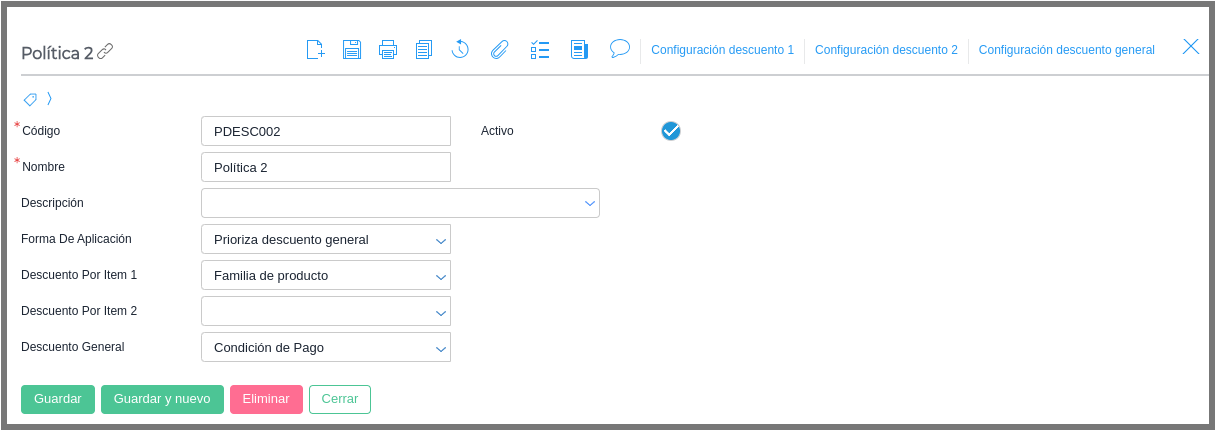
Task: Open attachments with the paperclip icon
Action: tap(499, 49)
